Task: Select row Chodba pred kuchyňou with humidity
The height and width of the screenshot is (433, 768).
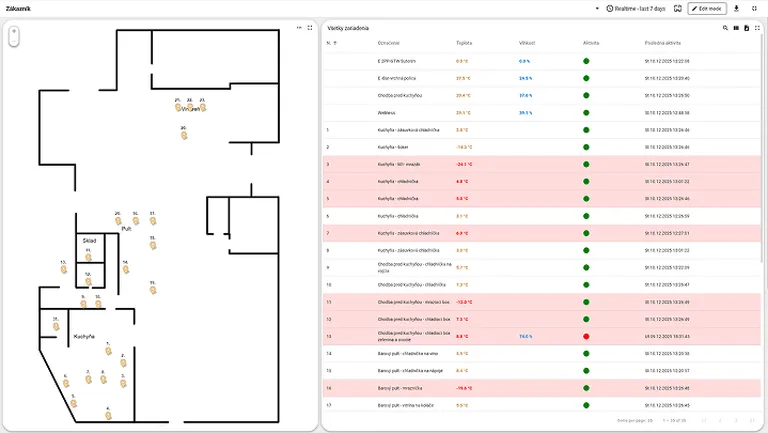Action: pyautogui.click(x=542, y=96)
